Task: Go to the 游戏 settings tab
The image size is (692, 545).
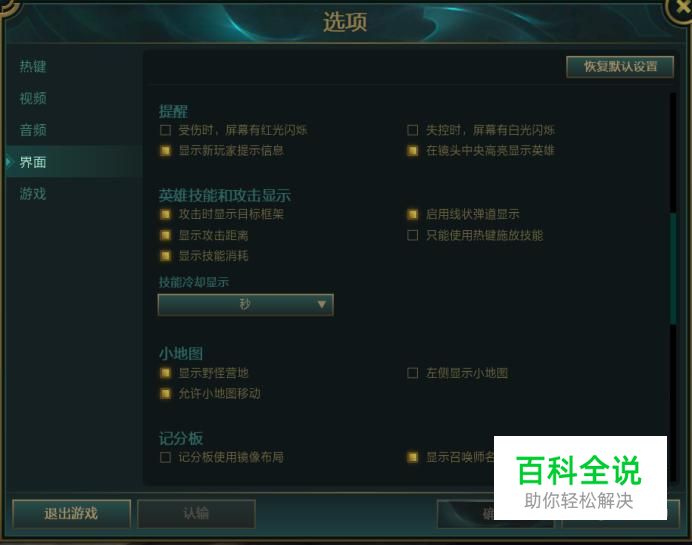Action: pyautogui.click(x=33, y=194)
